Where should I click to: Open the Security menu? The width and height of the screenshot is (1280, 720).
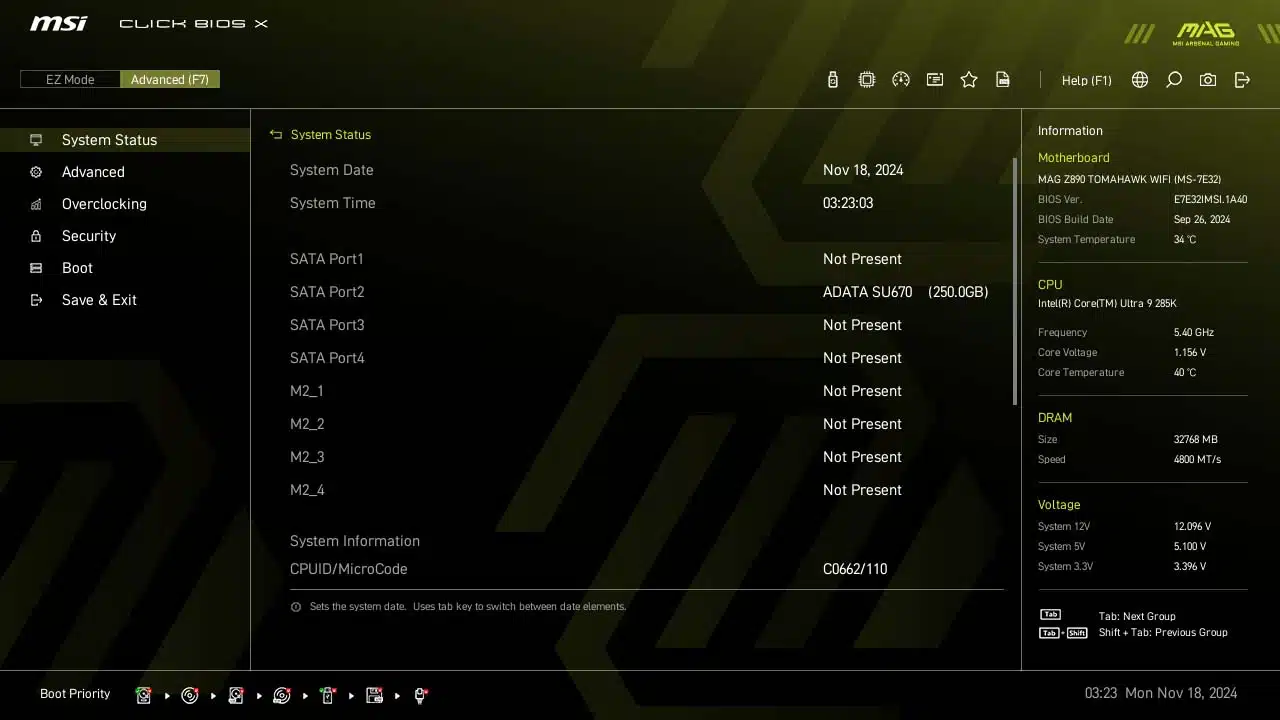click(125, 236)
